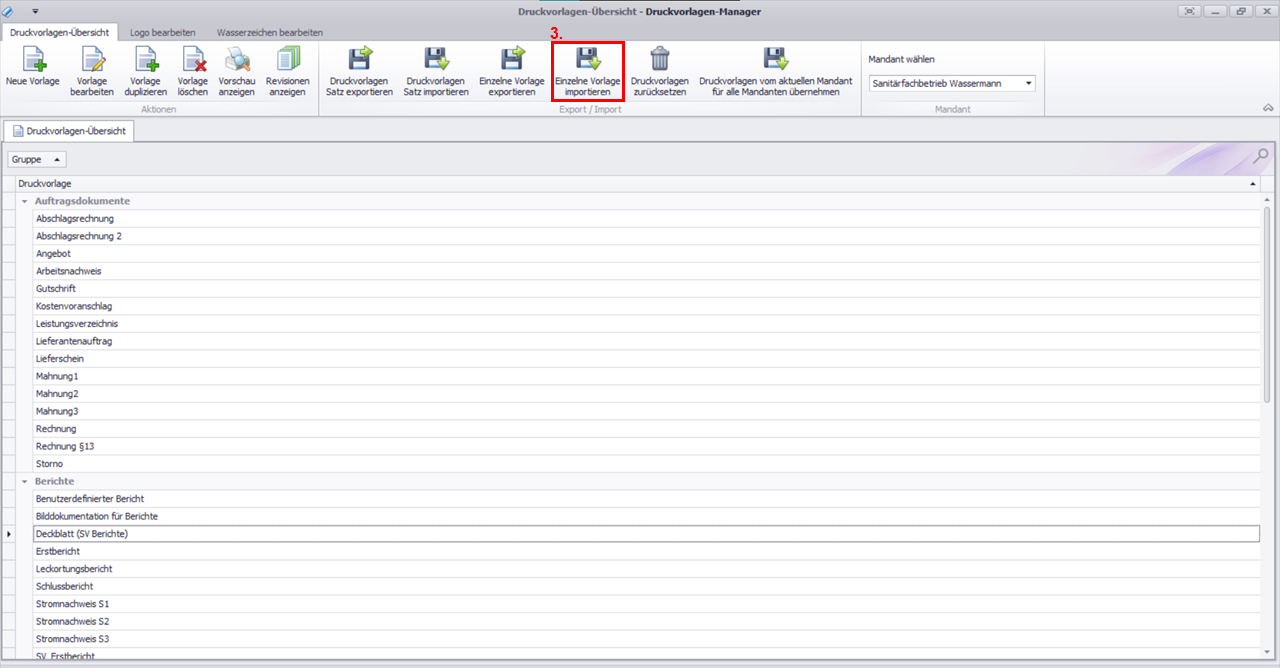Collapse the Auftragsdokumente group
1280x668 pixels.
tap(24, 202)
